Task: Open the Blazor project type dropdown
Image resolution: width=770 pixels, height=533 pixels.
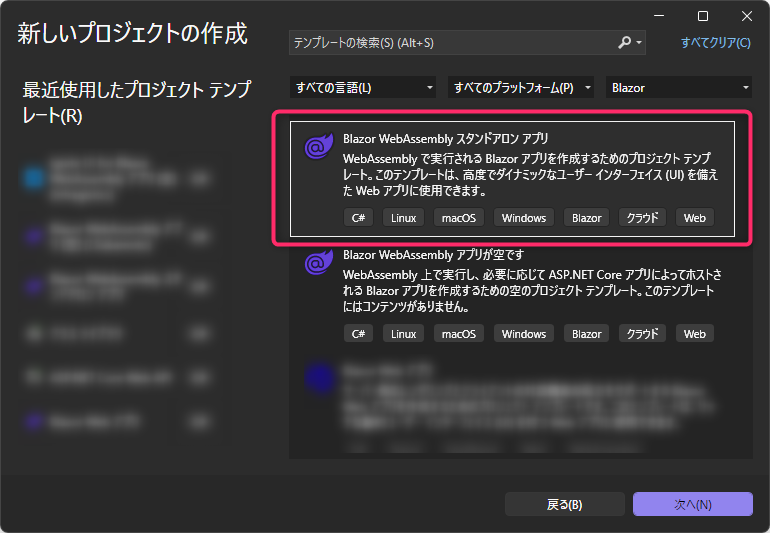Action: point(679,87)
